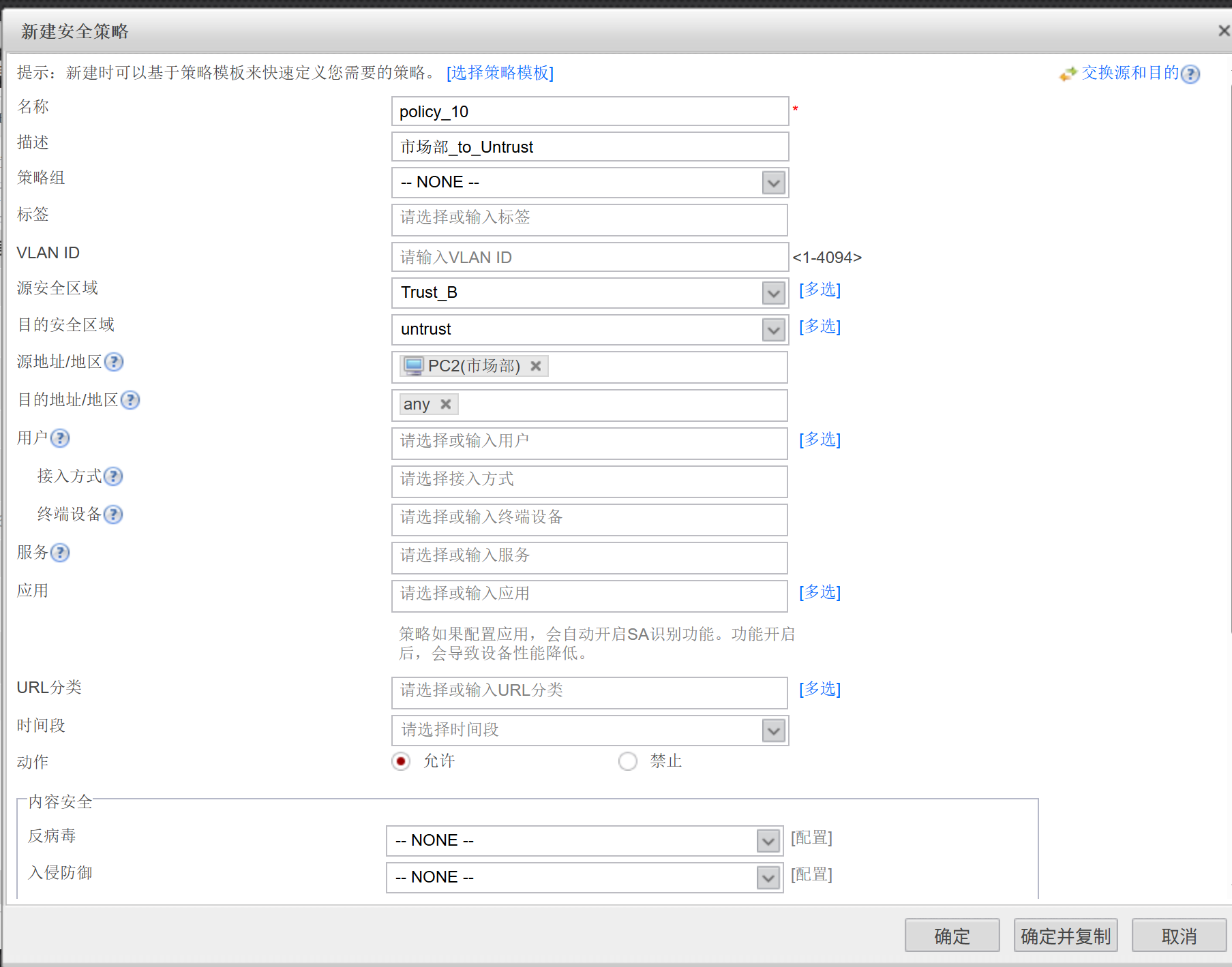Open the 目的安全区域 untrust dropdown
This screenshot has height=967, width=1232.
click(x=773, y=330)
